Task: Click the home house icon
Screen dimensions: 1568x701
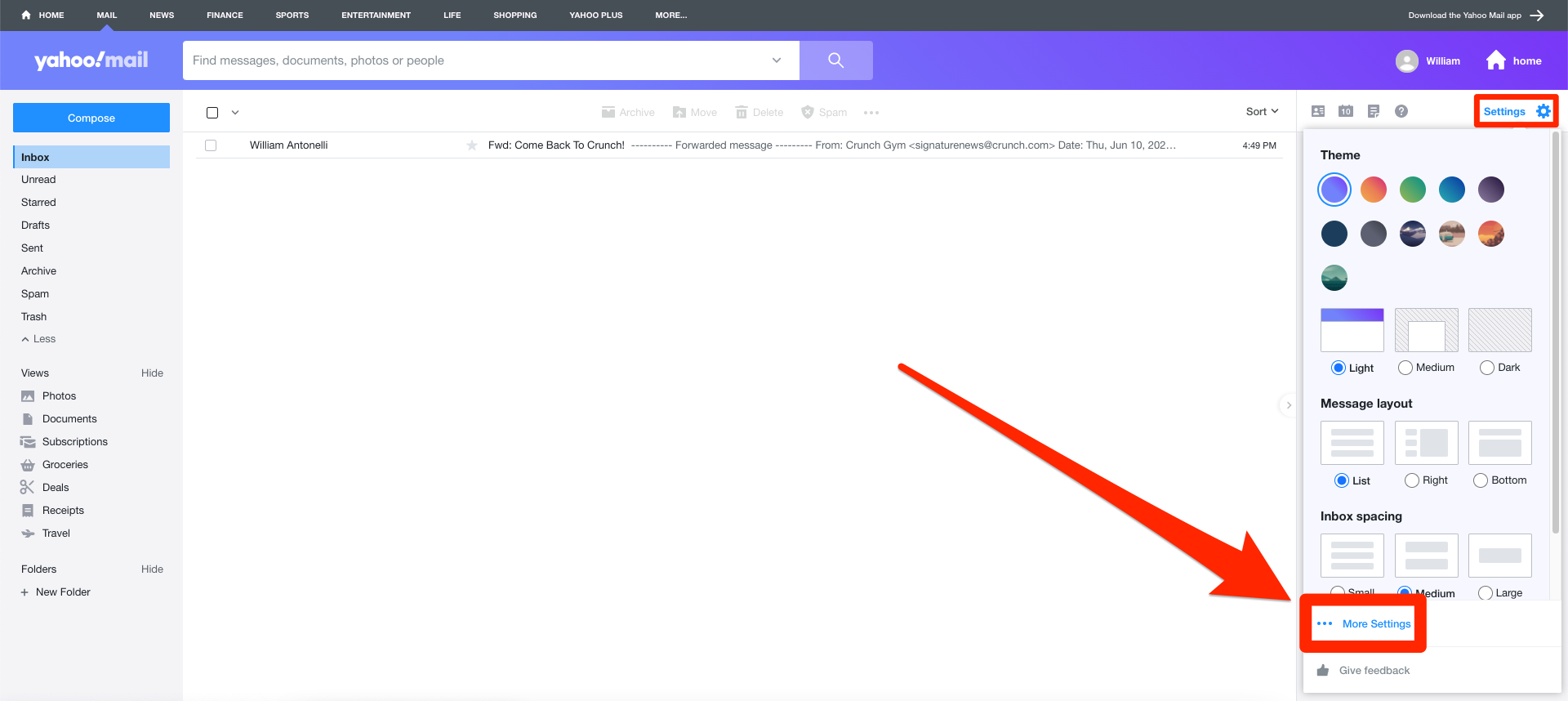Action: coord(1496,60)
